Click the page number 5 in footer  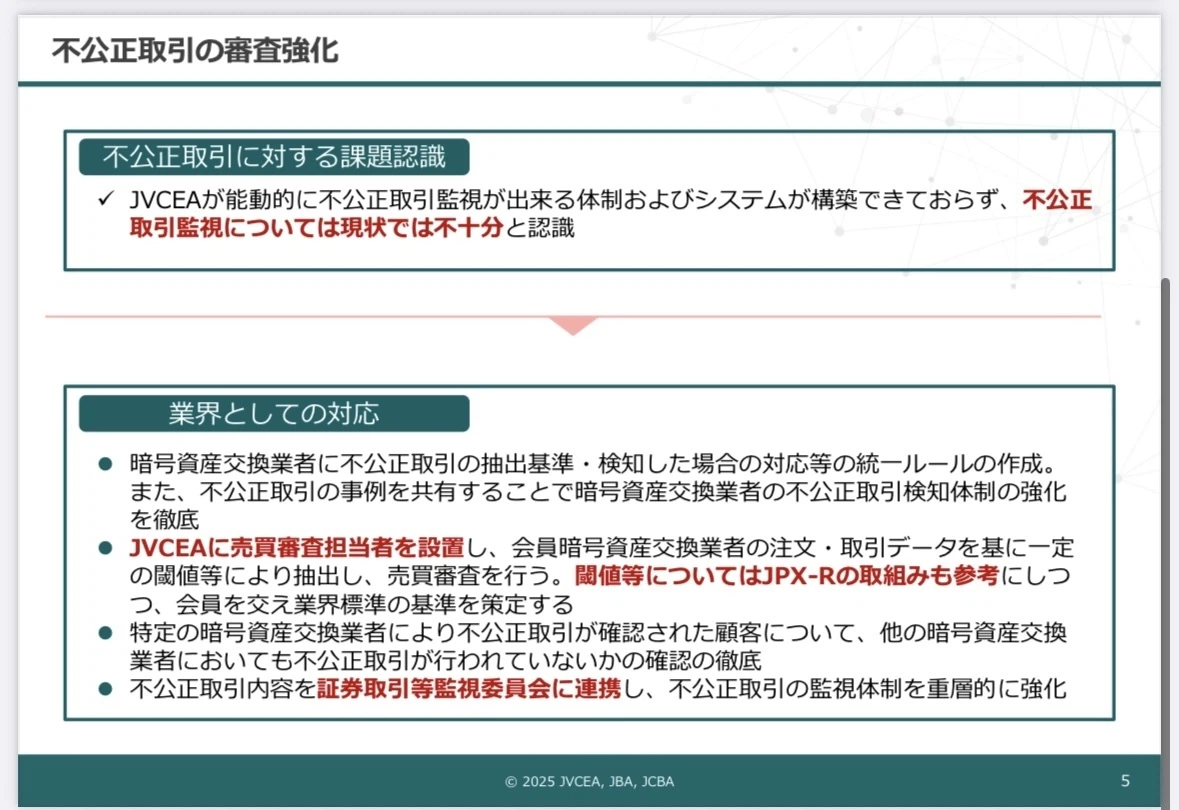[x=1125, y=781]
